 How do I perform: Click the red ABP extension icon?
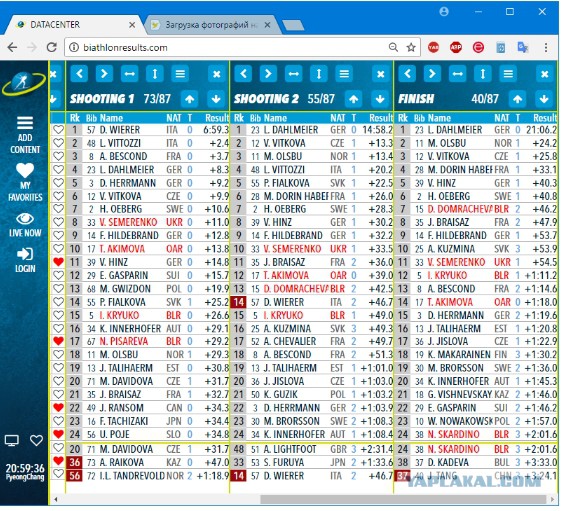click(456, 47)
